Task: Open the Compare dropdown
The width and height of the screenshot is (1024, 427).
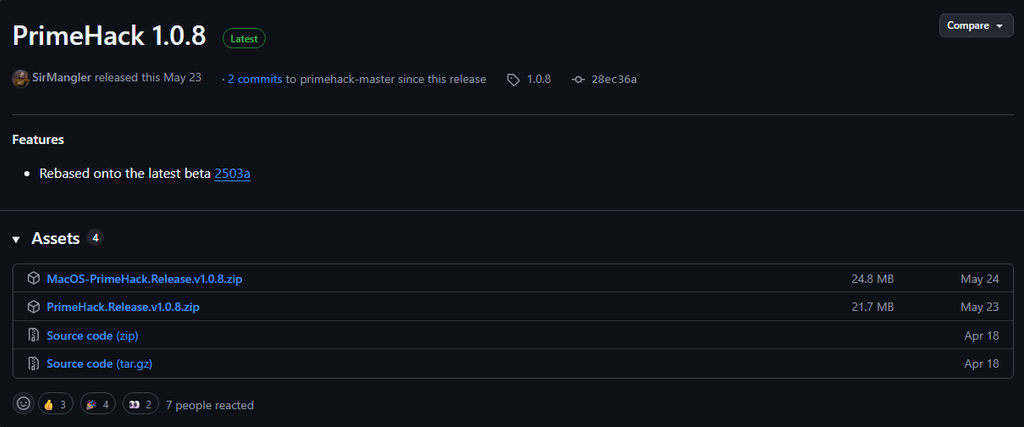Action: 975,25
